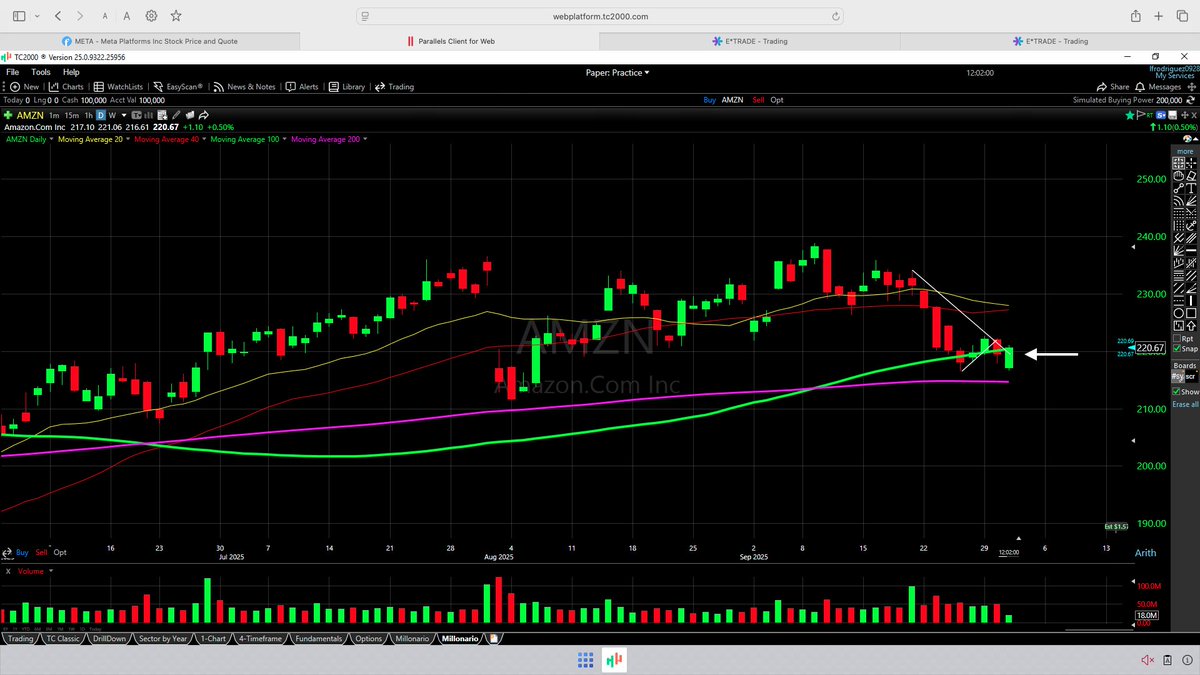The image size is (1200, 675).
Task: Switch to the Options layout tab
Action: point(369,638)
